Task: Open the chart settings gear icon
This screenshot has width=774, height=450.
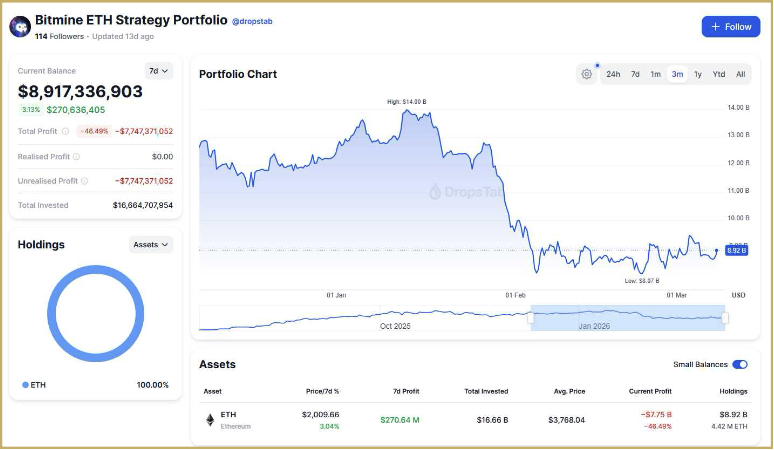Action: [x=586, y=74]
